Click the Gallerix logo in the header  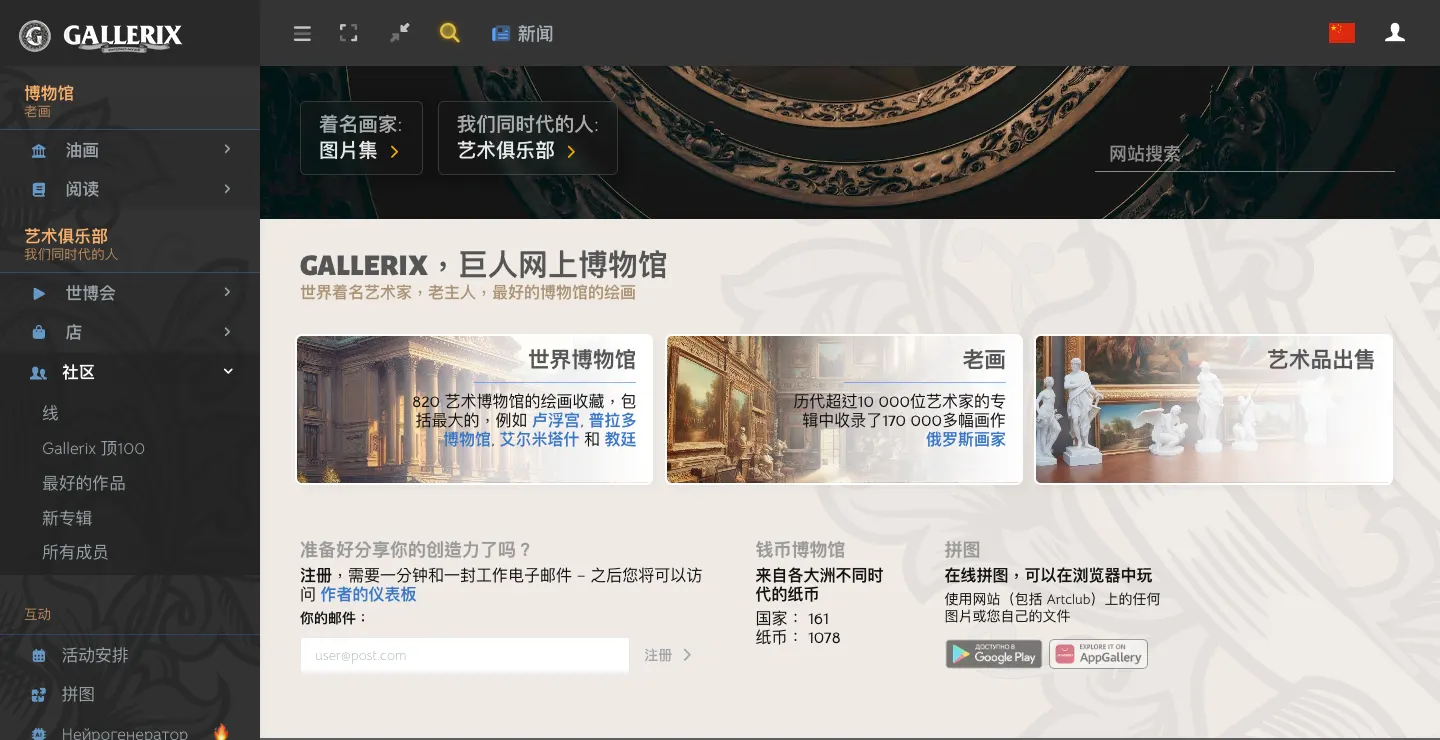click(101, 36)
